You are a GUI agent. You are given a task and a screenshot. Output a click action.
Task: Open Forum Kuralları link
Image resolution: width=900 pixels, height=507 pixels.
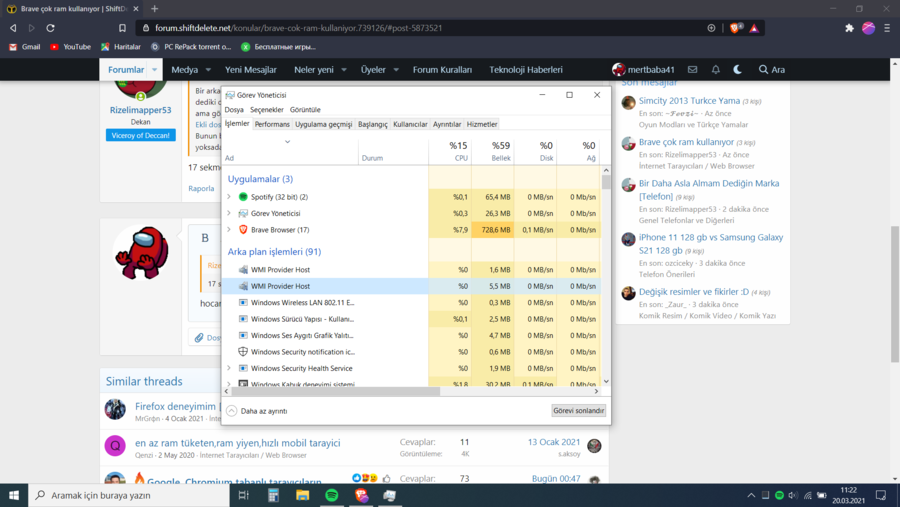coord(443,69)
